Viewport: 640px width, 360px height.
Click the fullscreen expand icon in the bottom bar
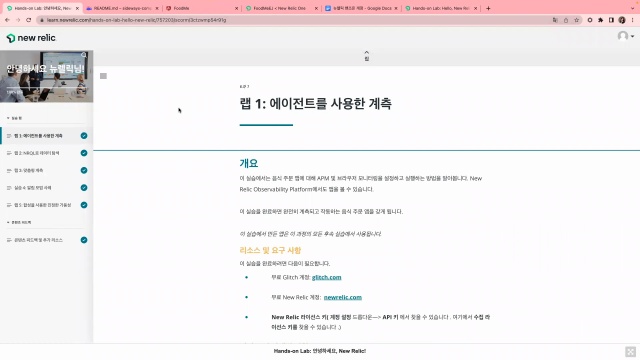pyautogui.click(x=630, y=351)
